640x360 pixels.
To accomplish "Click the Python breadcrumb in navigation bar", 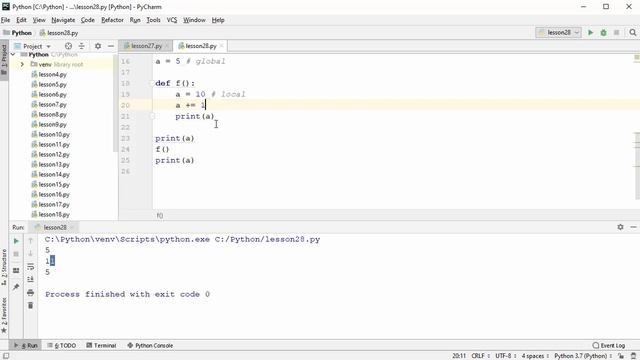I will coord(18,33).
